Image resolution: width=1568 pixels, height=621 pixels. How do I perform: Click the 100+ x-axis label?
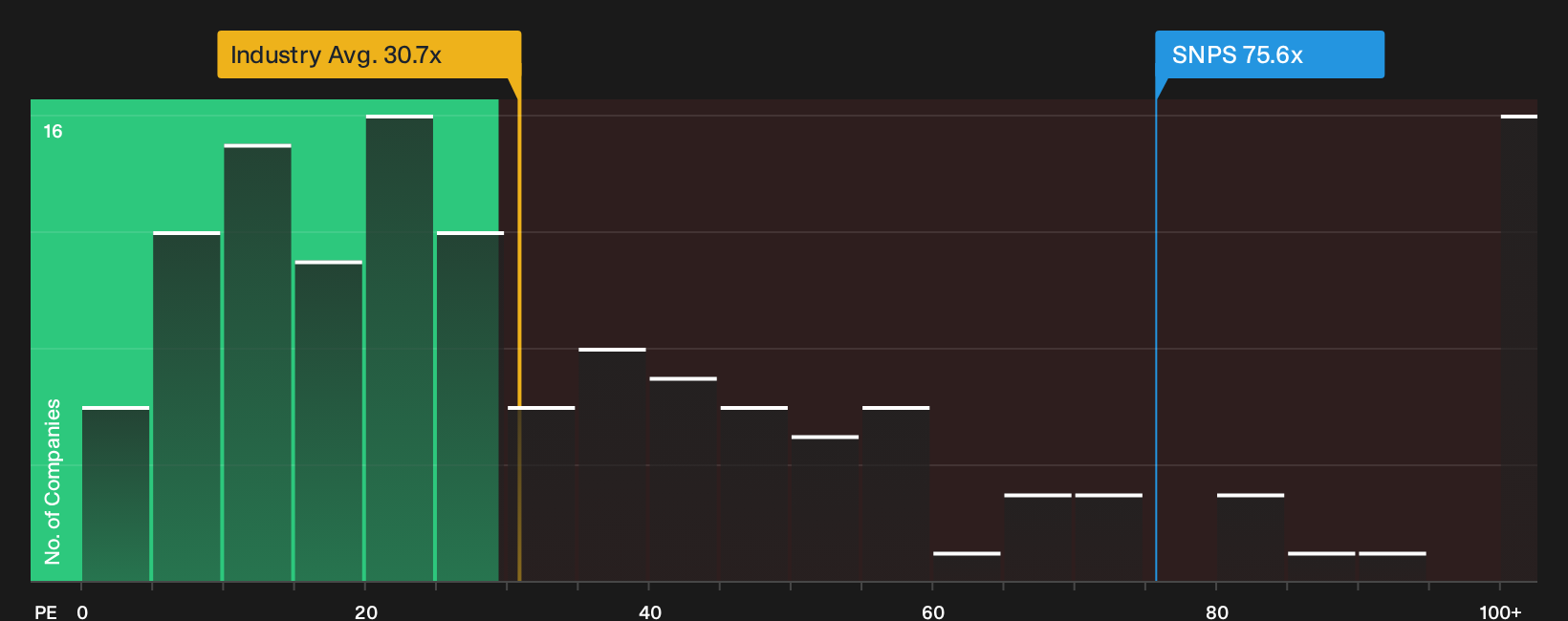(x=1500, y=611)
